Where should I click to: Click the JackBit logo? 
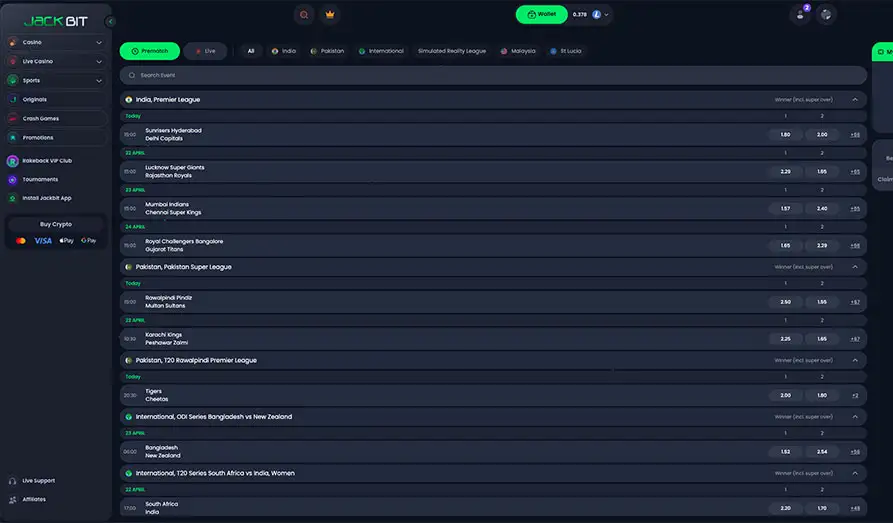(56, 22)
